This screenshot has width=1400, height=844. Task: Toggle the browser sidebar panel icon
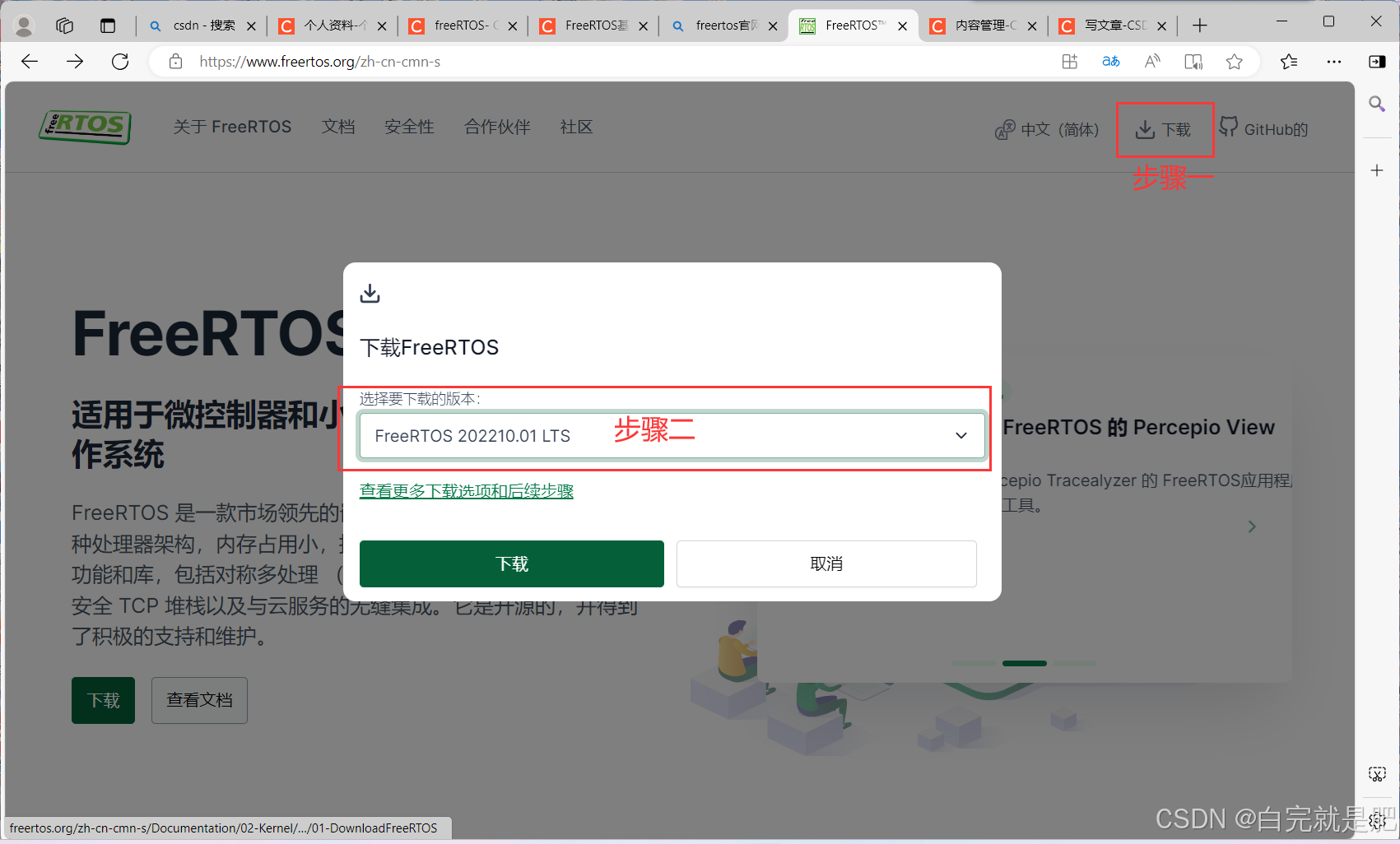pyautogui.click(x=1377, y=62)
